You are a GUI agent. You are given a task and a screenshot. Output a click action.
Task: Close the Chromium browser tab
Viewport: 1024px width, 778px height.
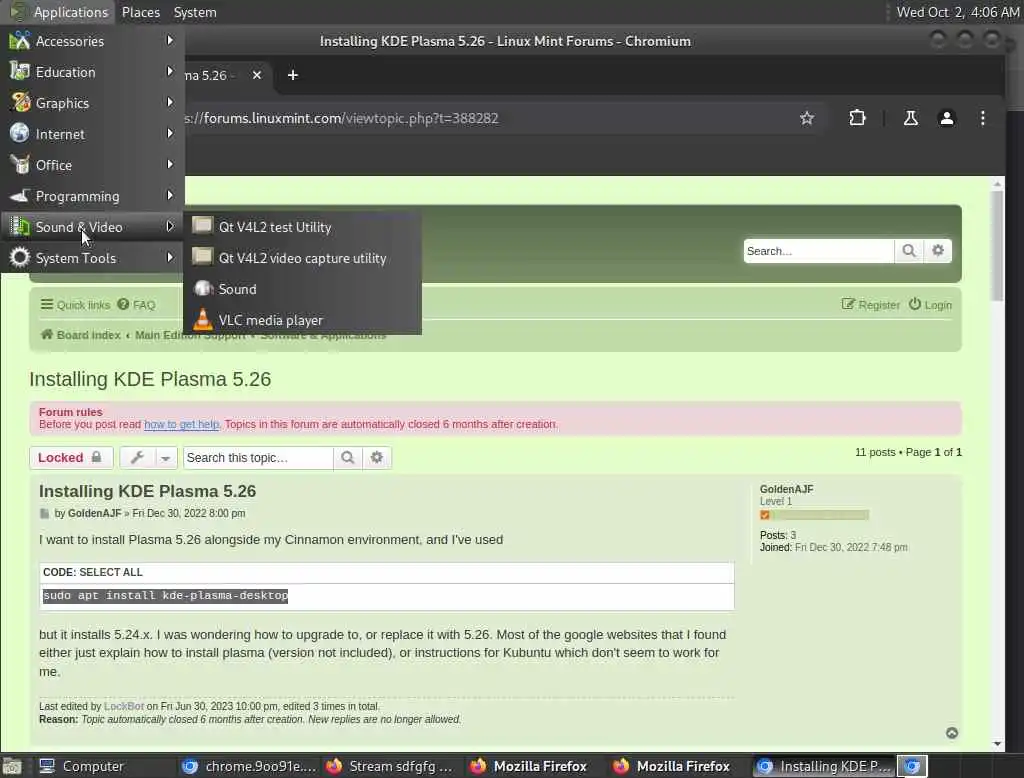[257, 75]
